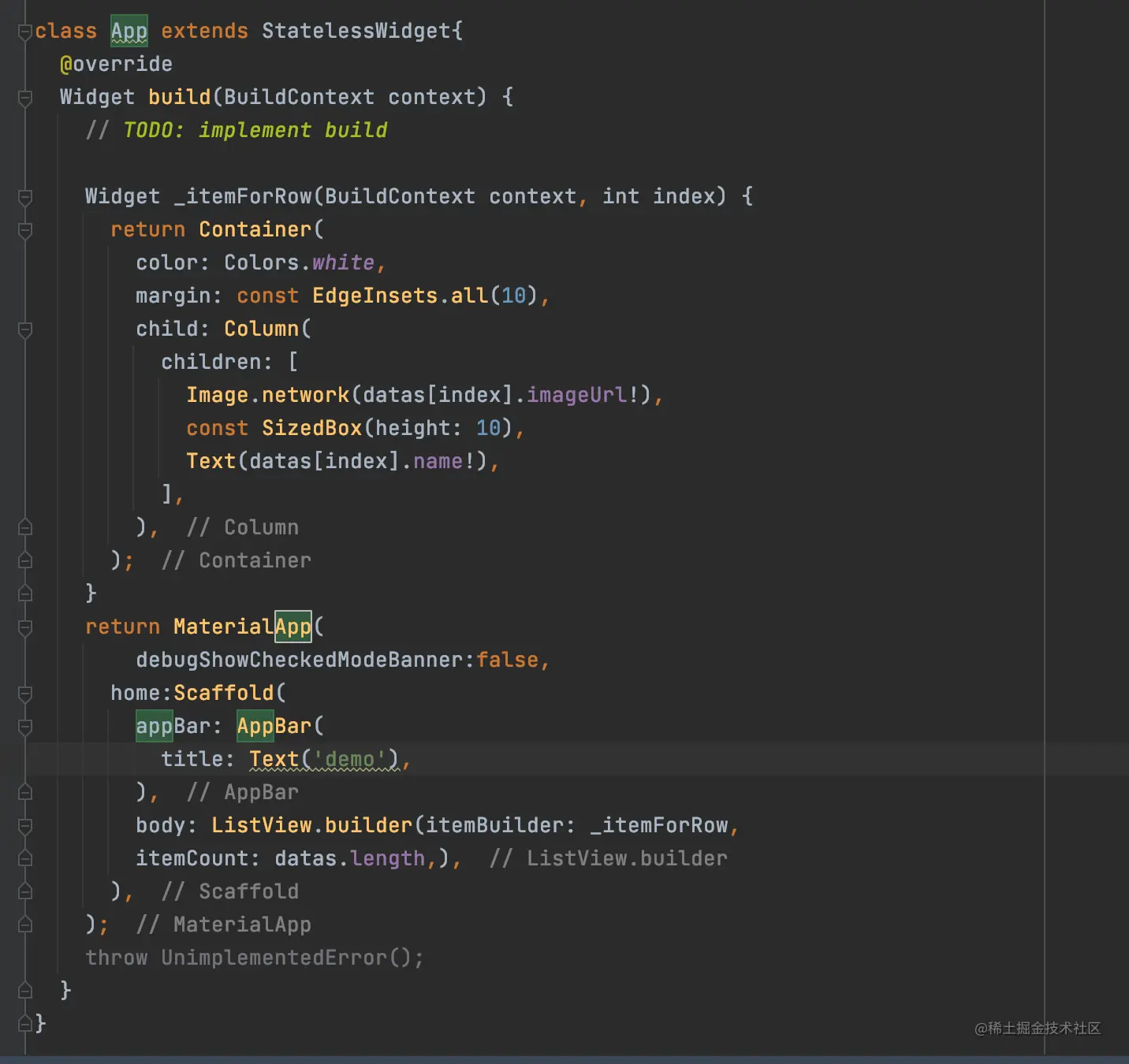Click the fold-end marker beside '// MaterialApp' hint
The width and height of the screenshot is (1129, 1064).
(25, 924)
